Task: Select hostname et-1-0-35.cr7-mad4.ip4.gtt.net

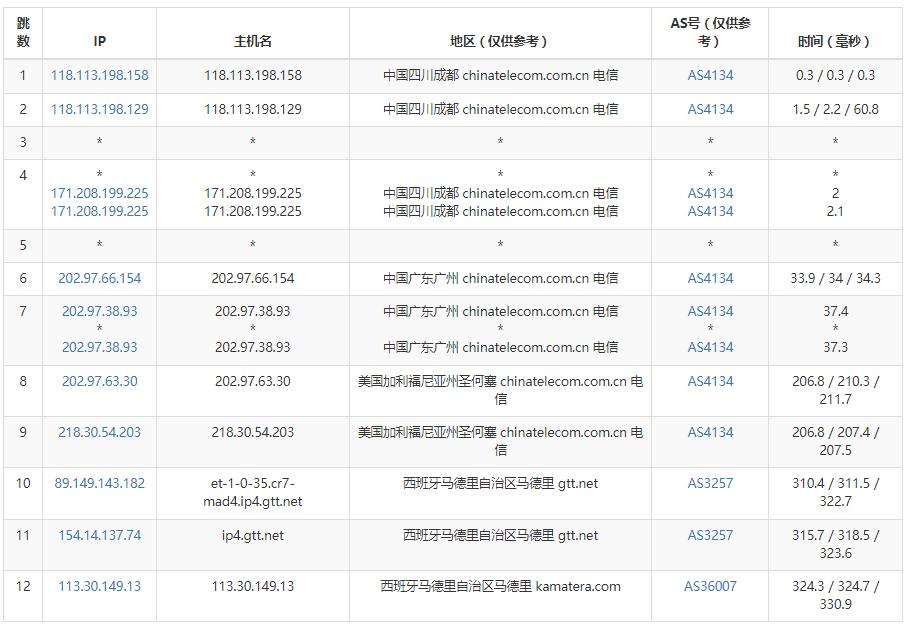Action: [253, 492]
